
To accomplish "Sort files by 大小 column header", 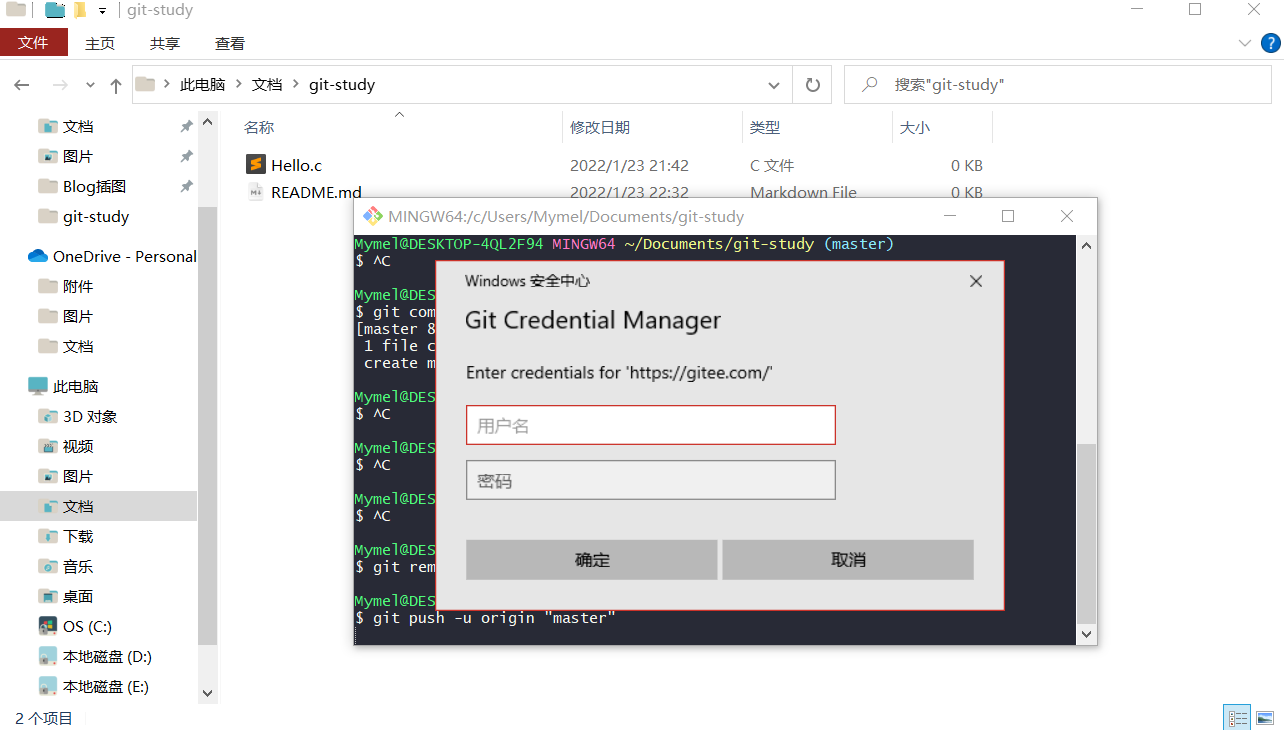I will click(x=915, y=127).
